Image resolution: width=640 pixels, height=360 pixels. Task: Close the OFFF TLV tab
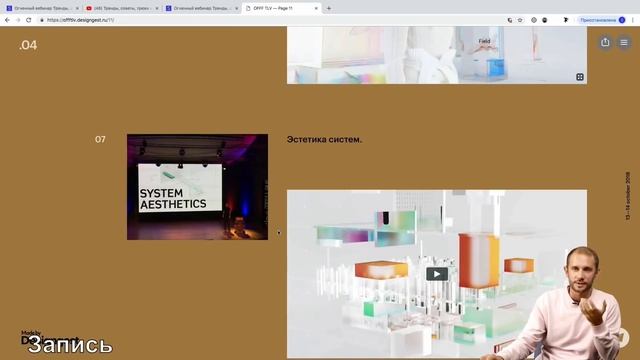[316, 8]
